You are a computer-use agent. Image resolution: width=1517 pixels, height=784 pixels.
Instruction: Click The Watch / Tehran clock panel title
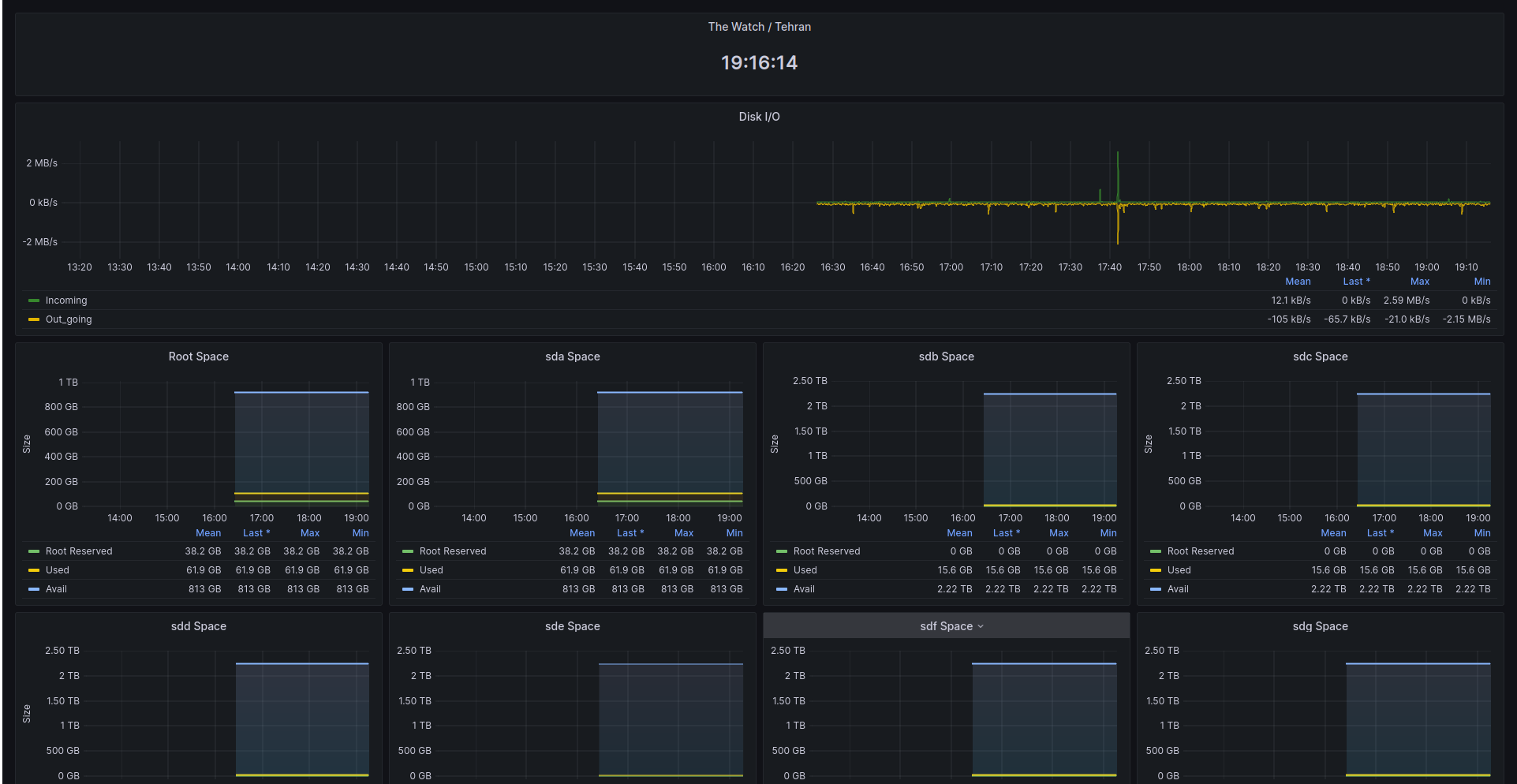pos(759,27)
